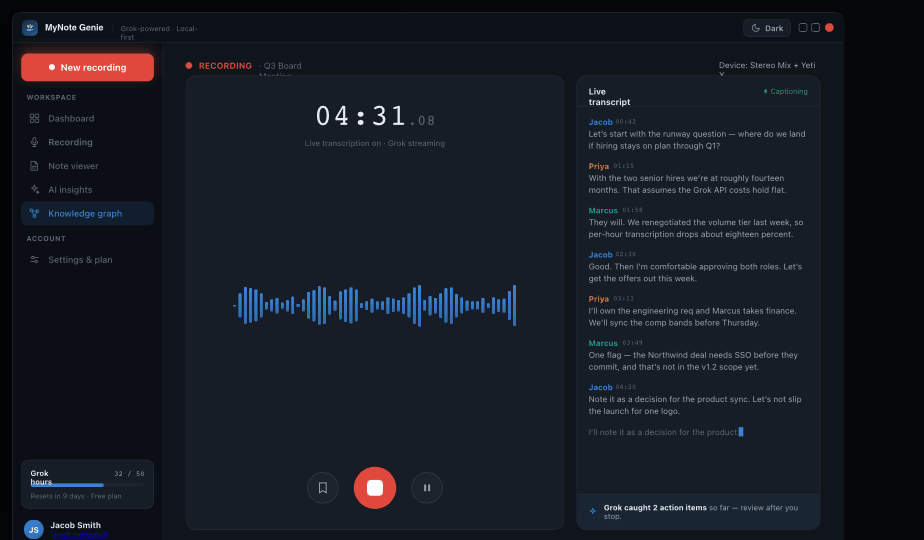Click the JS user avatar
The image size is (924, 540).
coord(34,529)
